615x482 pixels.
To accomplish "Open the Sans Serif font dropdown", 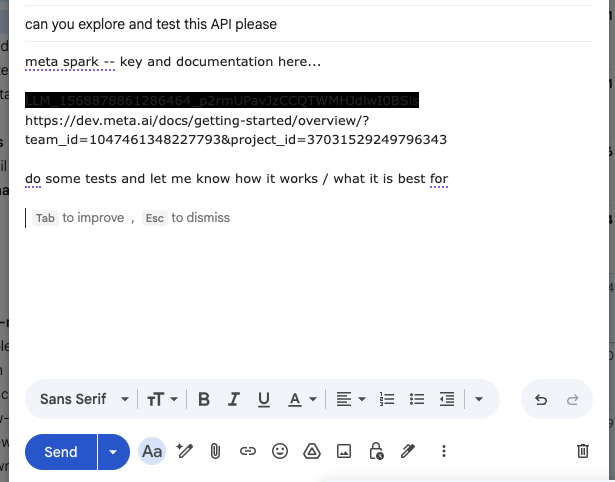I will coord(84,399).
